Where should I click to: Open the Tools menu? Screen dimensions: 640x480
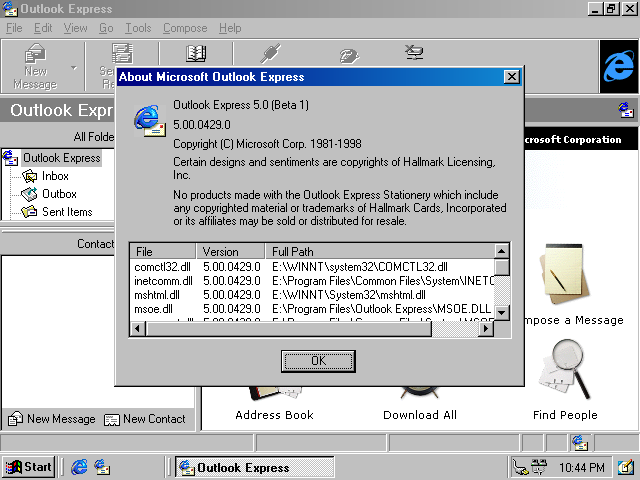click(x=138, y=28)
